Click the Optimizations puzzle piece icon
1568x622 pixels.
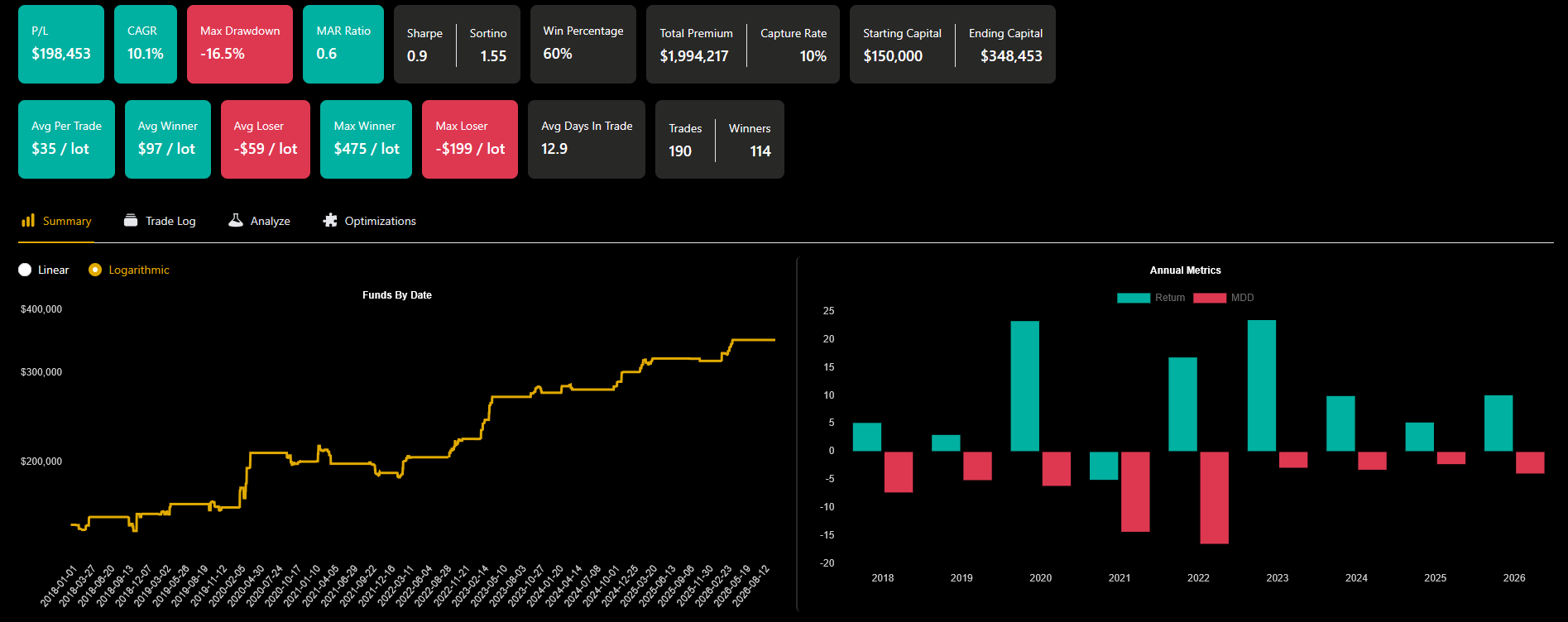pos(330,220)
